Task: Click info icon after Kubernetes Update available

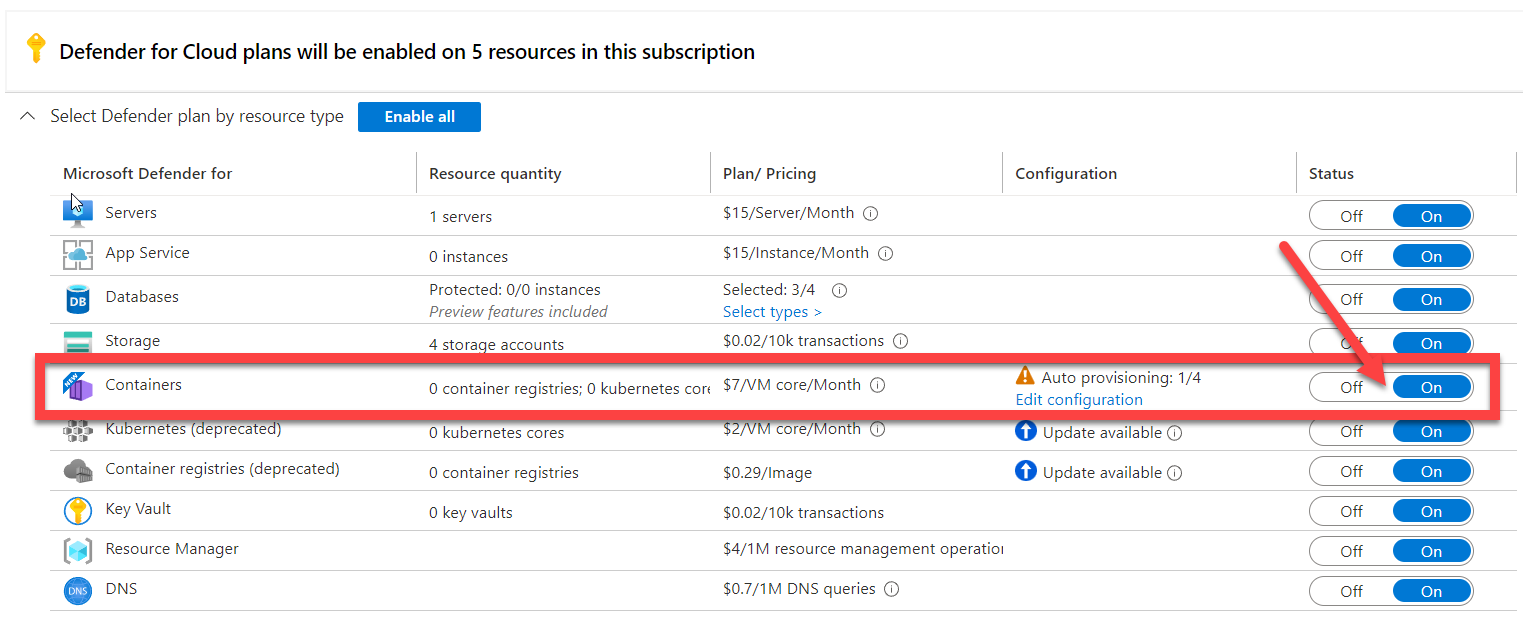Action: click(1175, 433)
